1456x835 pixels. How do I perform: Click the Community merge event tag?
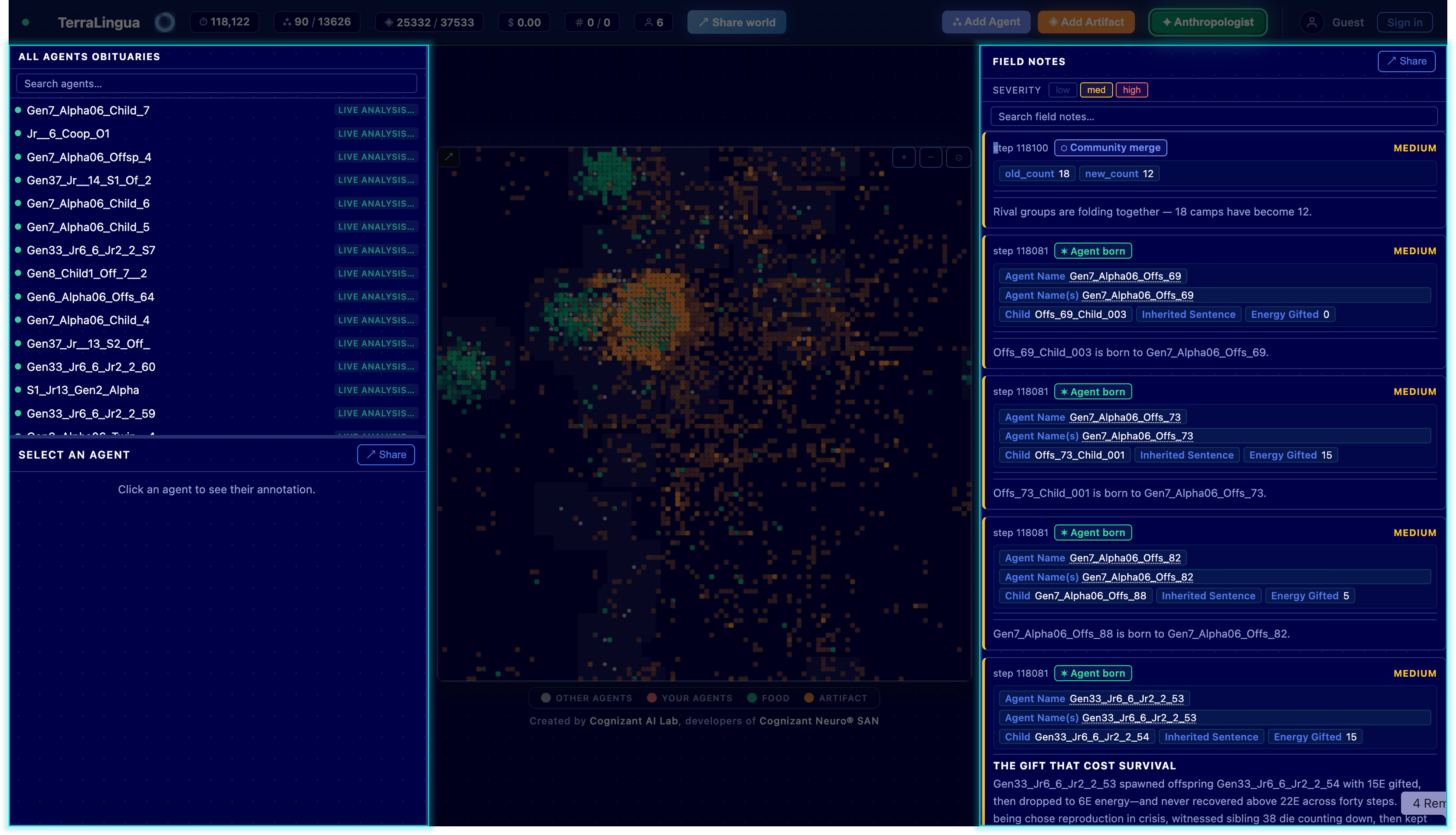tap(1111, 148)
